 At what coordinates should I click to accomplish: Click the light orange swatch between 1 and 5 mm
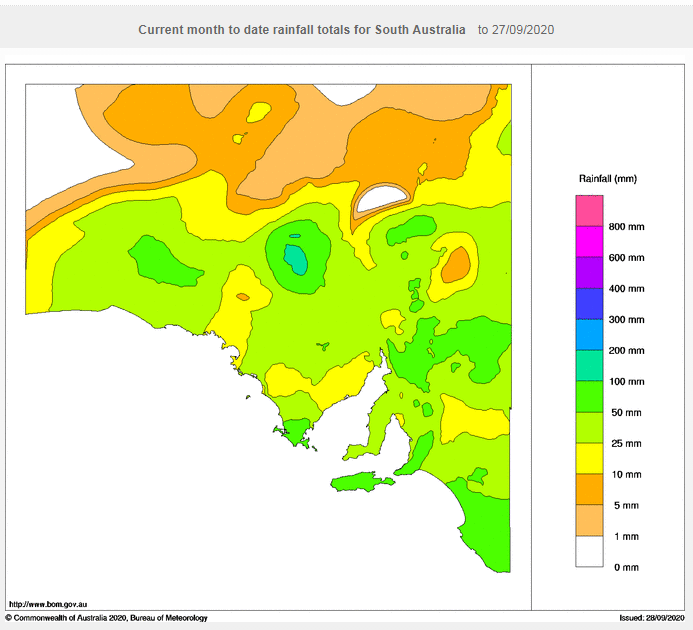point(589,520)
